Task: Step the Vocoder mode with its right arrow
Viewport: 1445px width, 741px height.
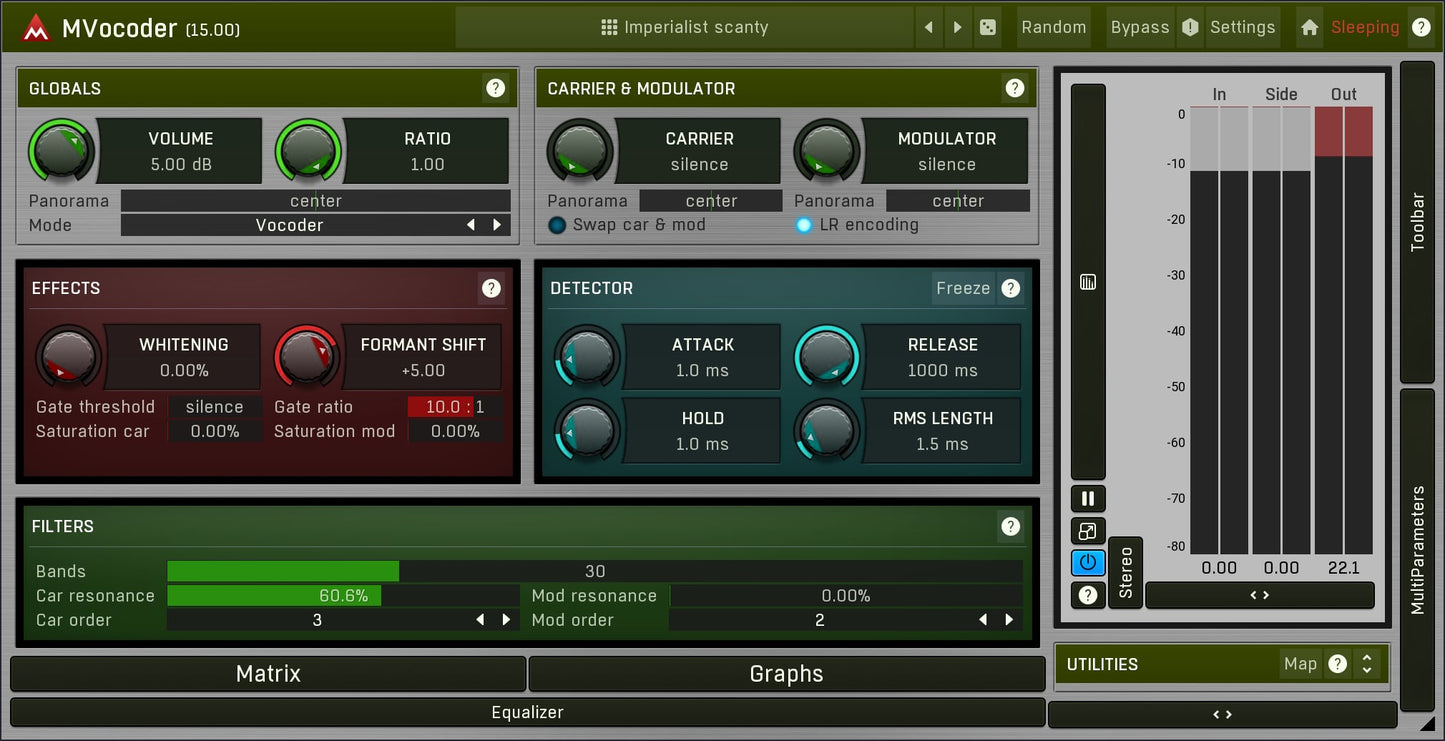Action: coord(496,225)
